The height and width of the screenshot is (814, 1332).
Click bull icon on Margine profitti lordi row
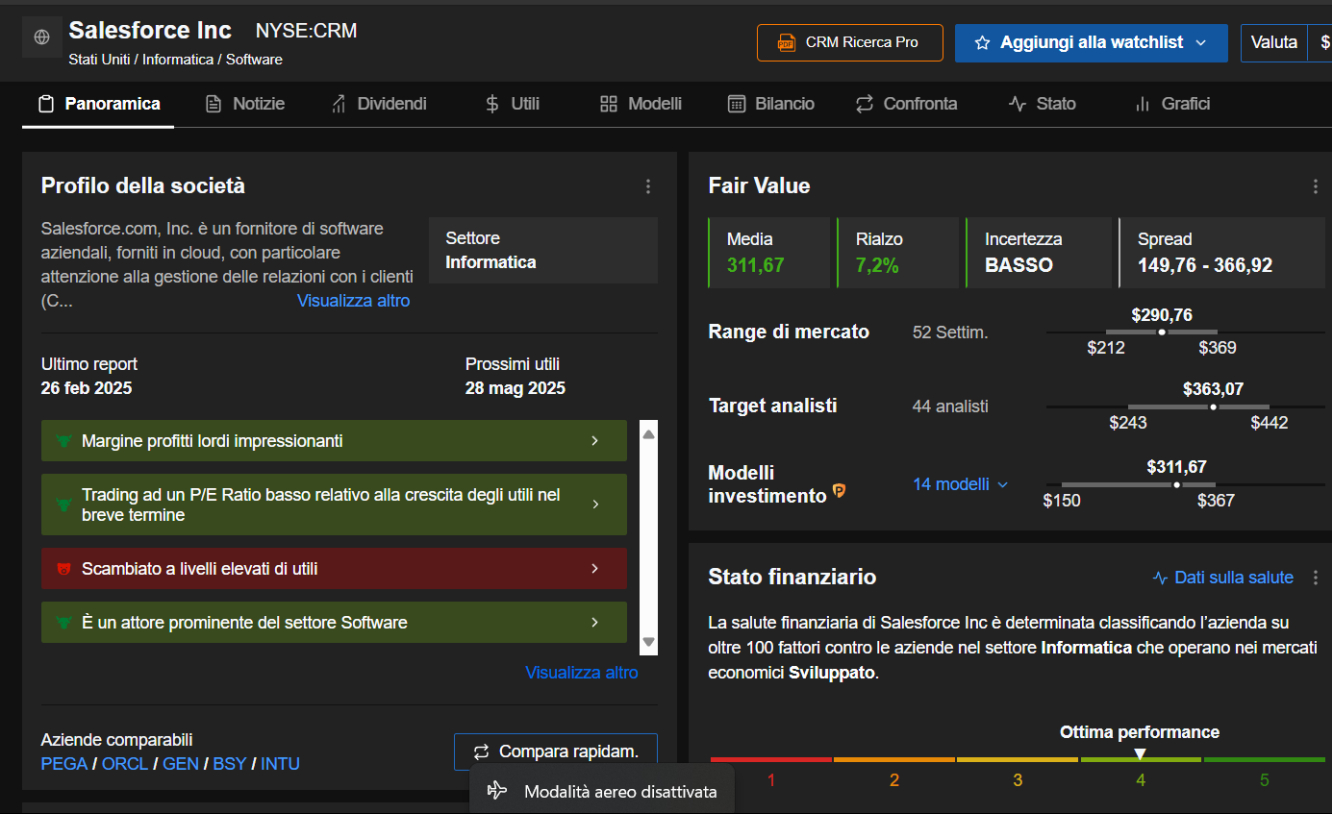tap(64, 441)
